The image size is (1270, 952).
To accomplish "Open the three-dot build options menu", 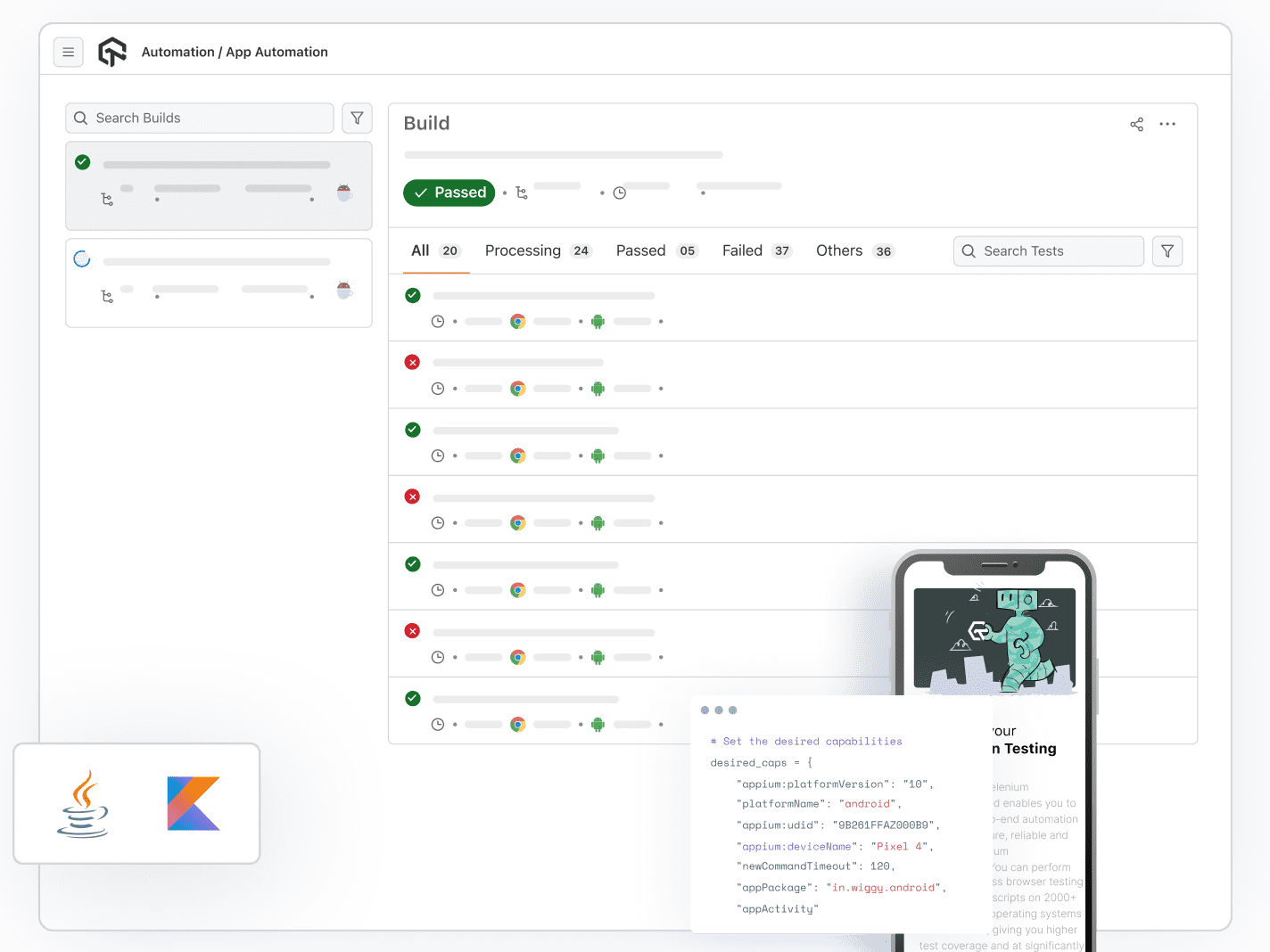I will 1167,125.
